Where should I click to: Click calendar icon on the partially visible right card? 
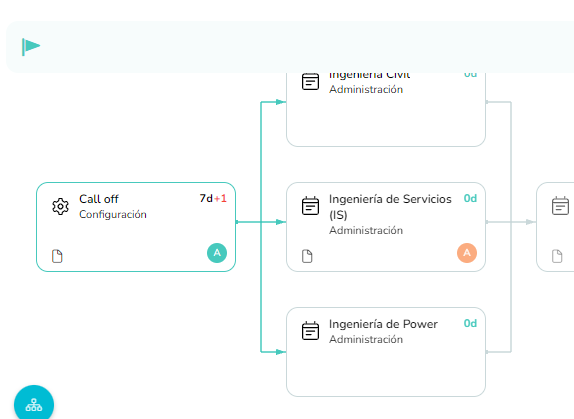tap(560, 206)
